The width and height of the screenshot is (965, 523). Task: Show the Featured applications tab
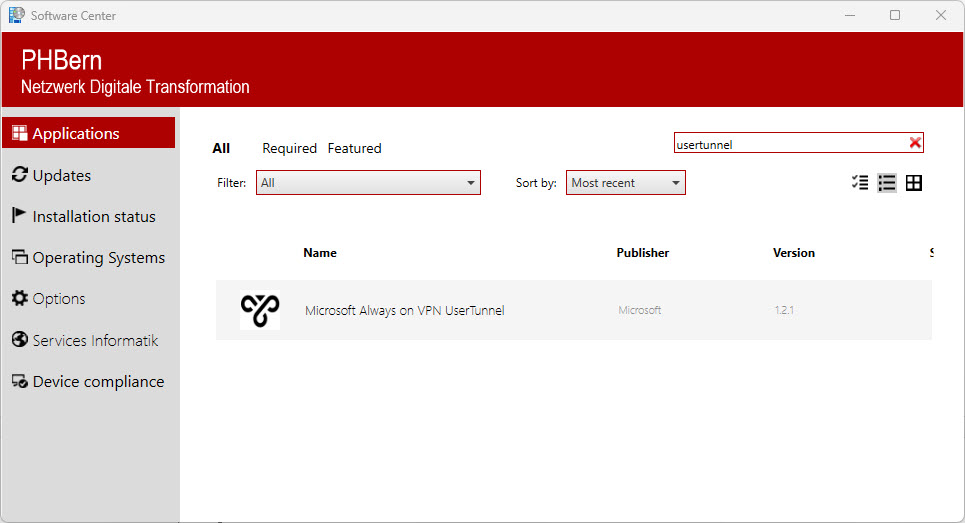pos(354,148)
